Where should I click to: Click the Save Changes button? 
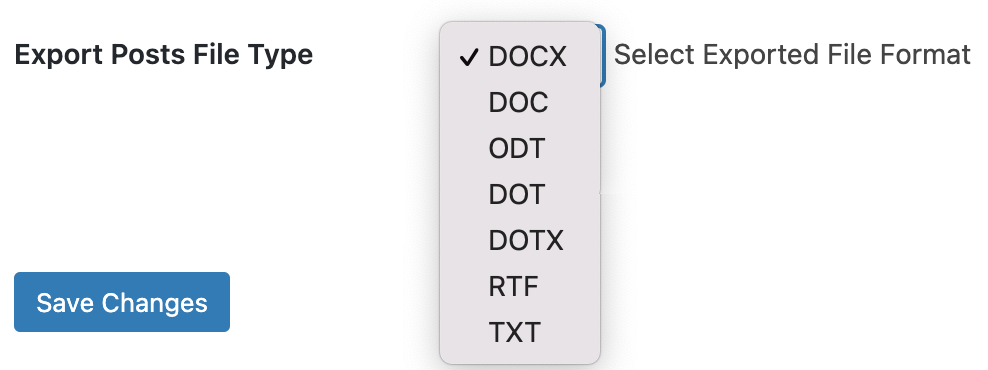(x=122, y=302)
